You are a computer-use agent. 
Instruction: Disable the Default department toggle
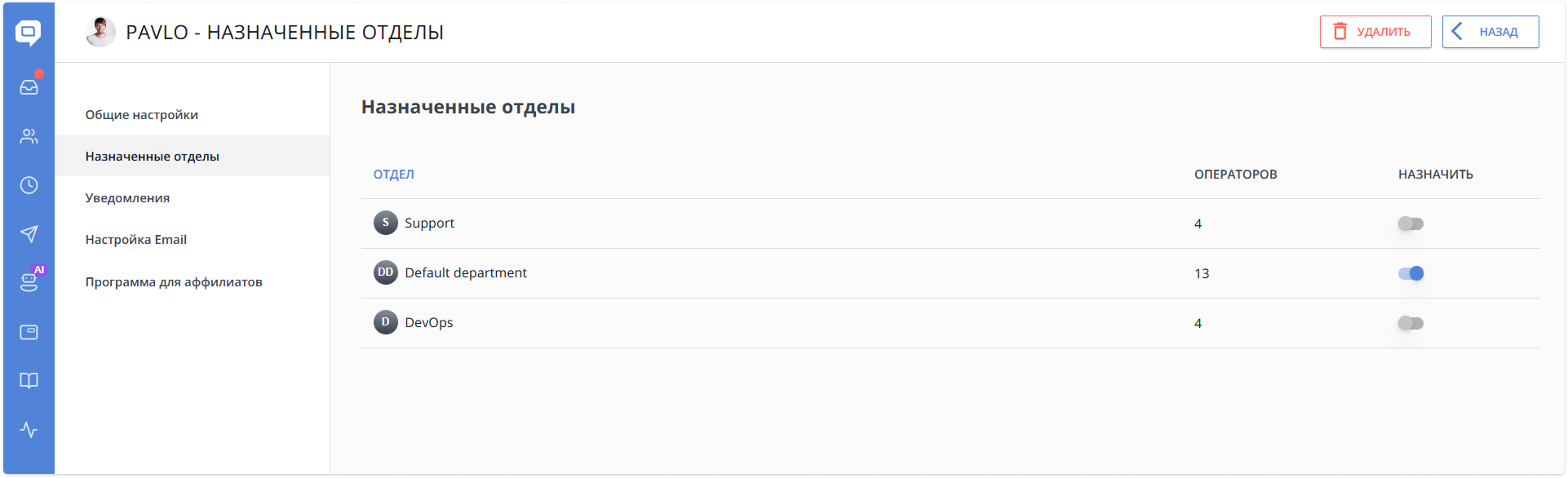click(1411, 273)
